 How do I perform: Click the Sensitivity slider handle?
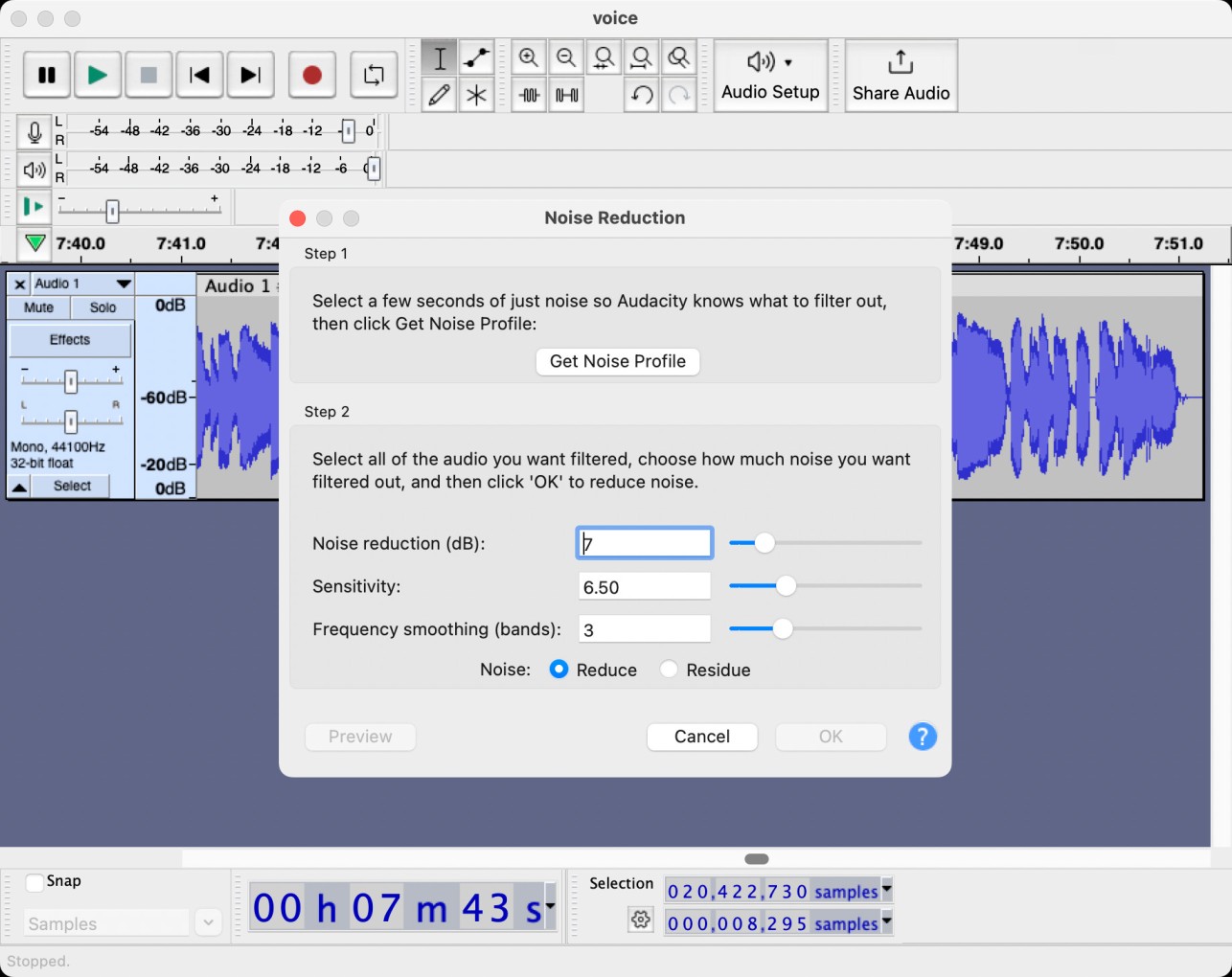click(786, 586)
